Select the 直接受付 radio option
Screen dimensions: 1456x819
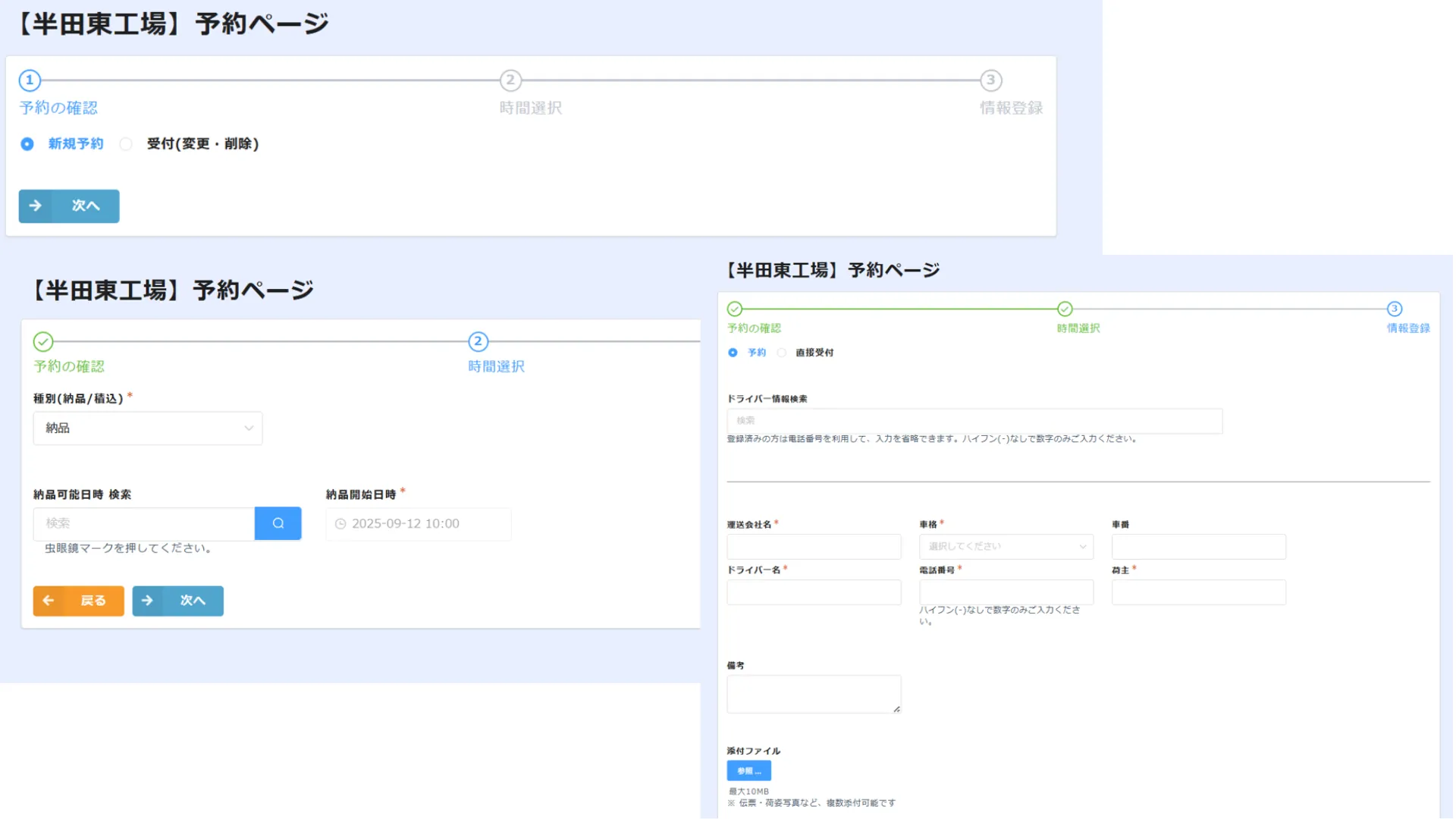[782, 353]
